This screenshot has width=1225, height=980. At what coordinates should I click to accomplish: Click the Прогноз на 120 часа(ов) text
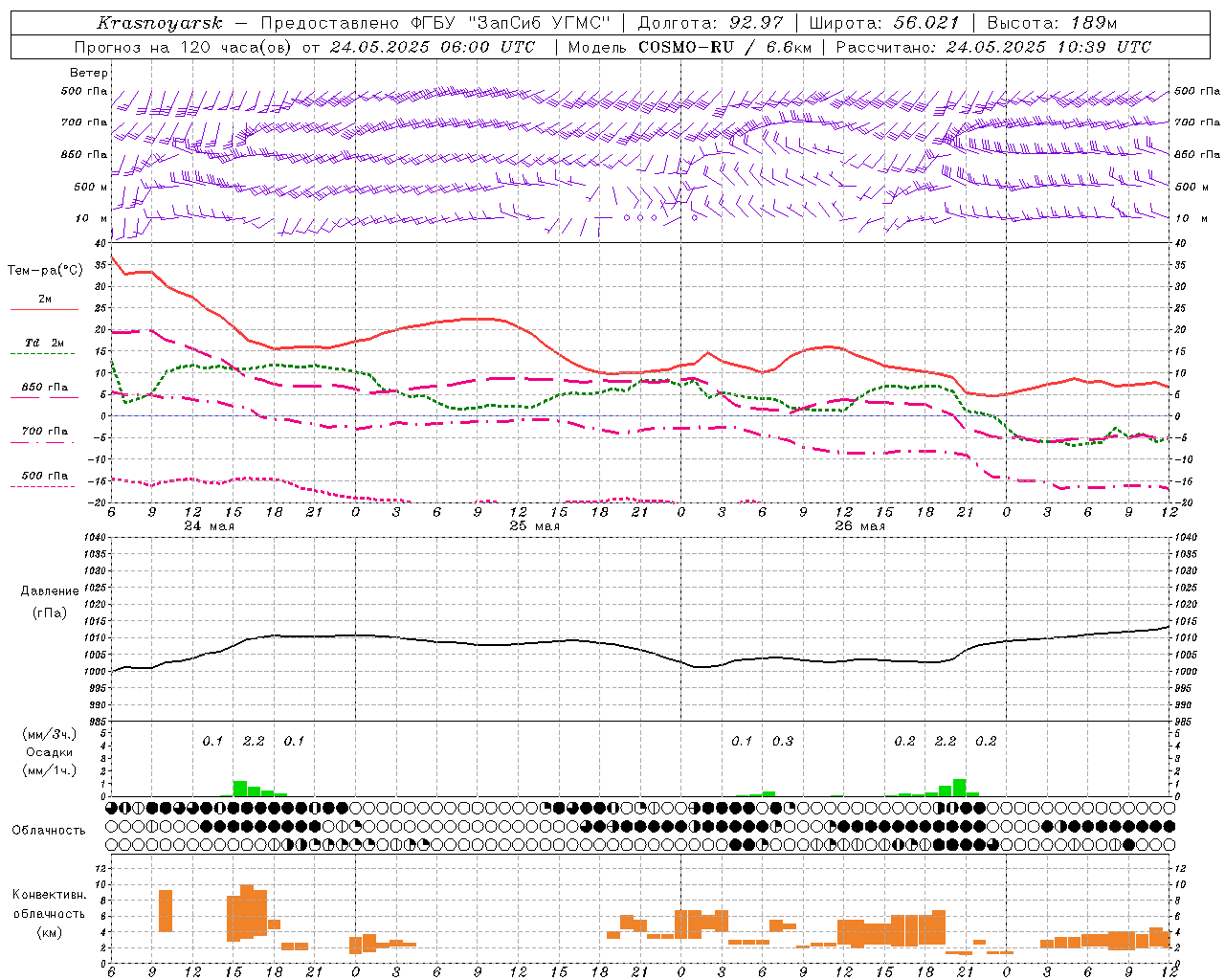pyautogui.click(x=183, y=47)
